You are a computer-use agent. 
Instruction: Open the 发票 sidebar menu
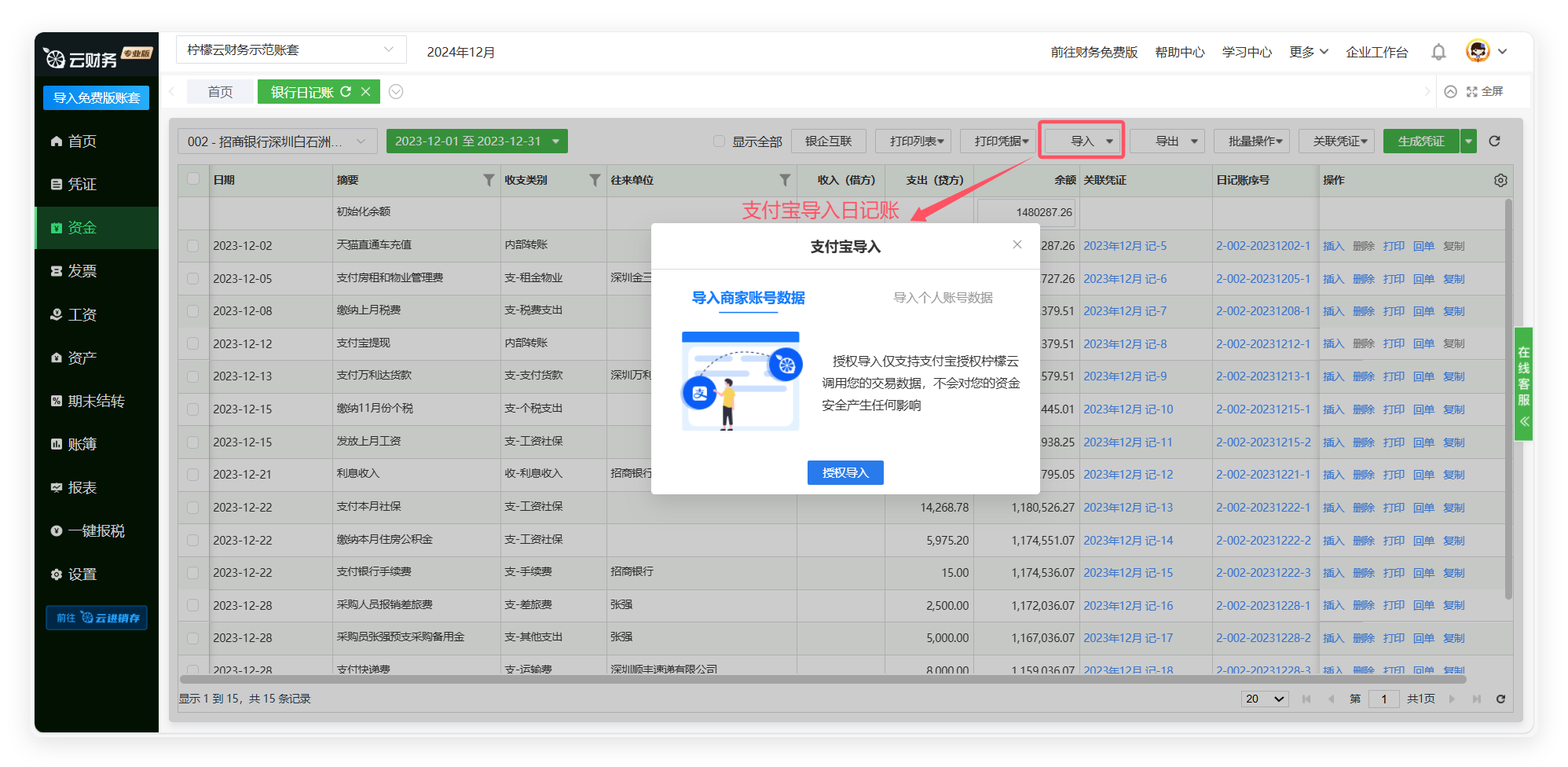pos(82,271)
